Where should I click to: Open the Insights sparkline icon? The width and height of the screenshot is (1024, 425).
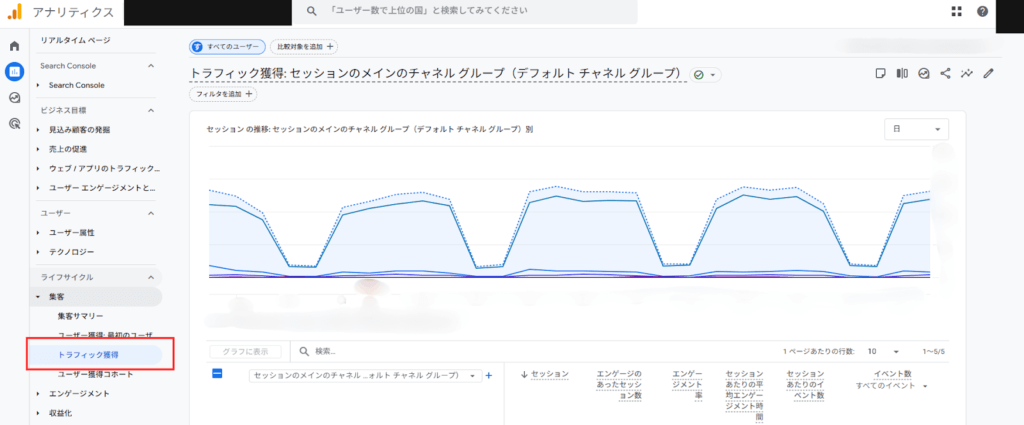click(x=967, y=74)
